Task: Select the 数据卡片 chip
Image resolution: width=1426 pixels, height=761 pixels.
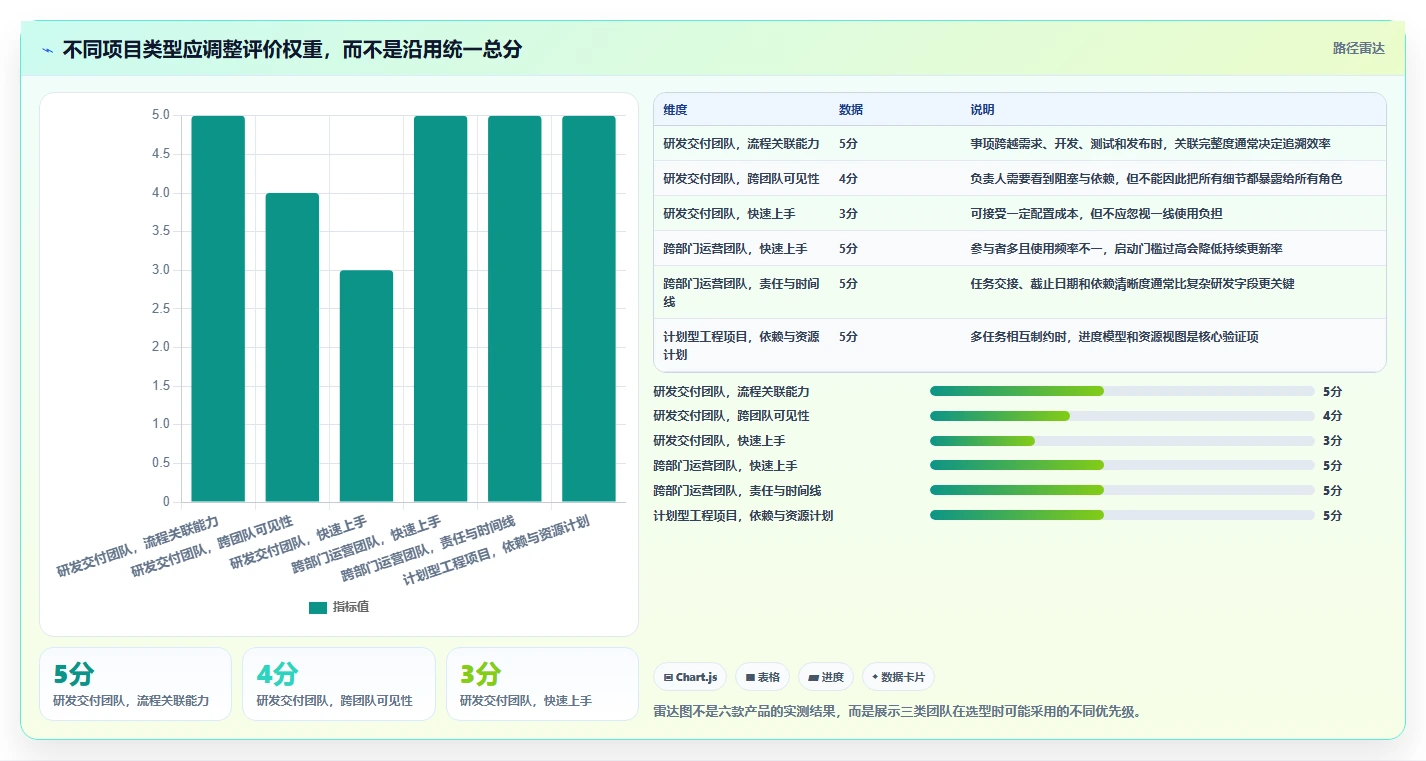Action: click(x=898, y=677)
